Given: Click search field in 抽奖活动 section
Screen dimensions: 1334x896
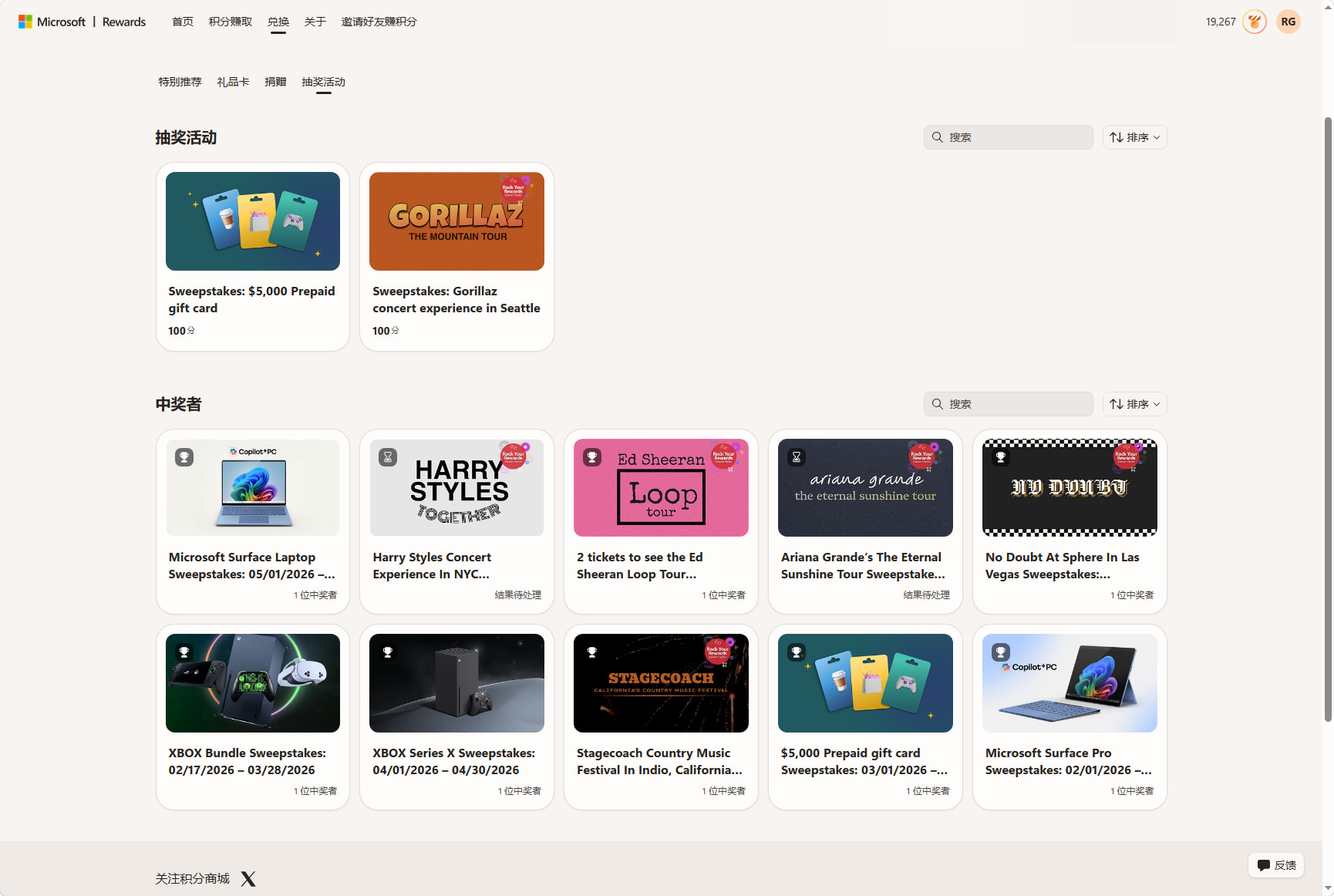Looking at the screenshot, I should pyautogui.click(x=1009, y=137).
